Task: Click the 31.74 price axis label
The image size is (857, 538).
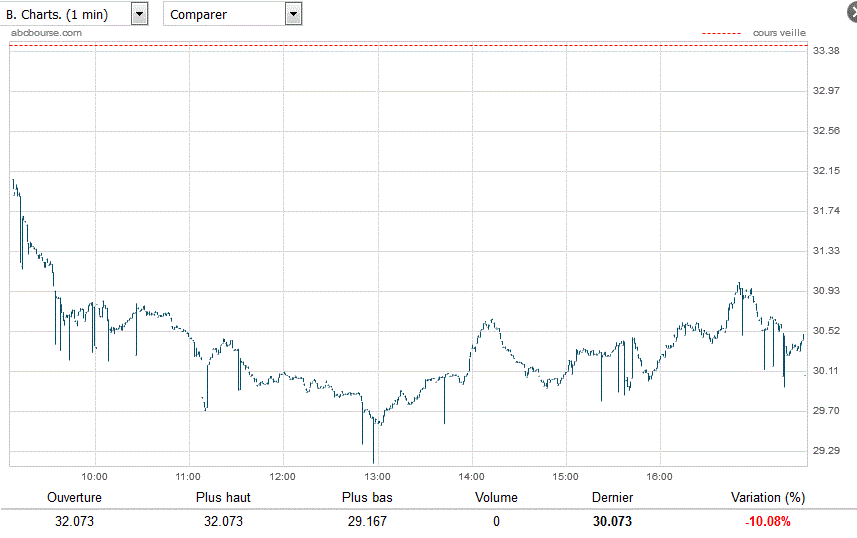Action: [x=826, y=211]
